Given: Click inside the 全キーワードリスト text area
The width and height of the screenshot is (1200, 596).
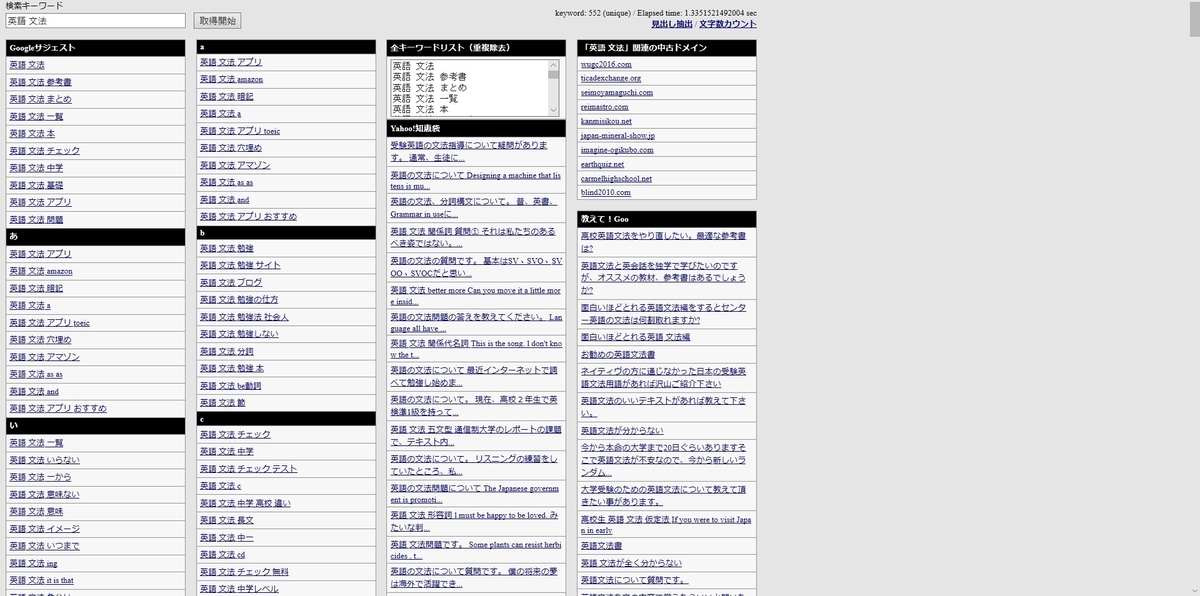Looking at the screenshot, I should pyautogui.click(x=470, y=88).
